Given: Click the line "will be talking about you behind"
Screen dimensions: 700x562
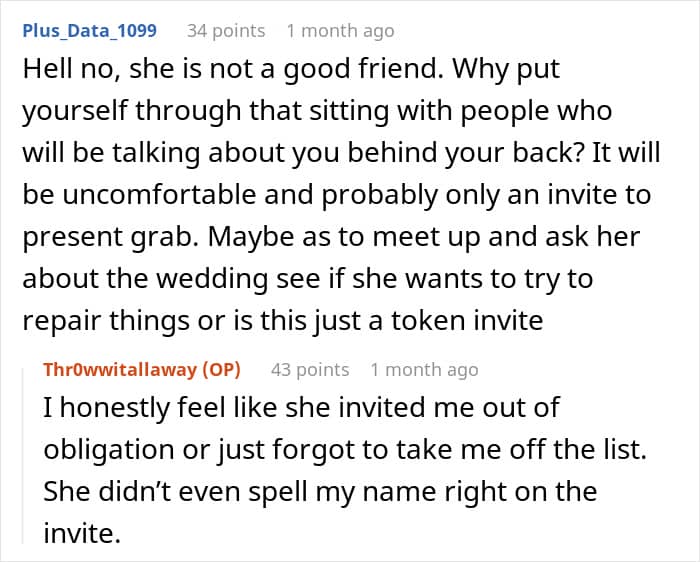Looking at the screenshot, I should [341, 153].
